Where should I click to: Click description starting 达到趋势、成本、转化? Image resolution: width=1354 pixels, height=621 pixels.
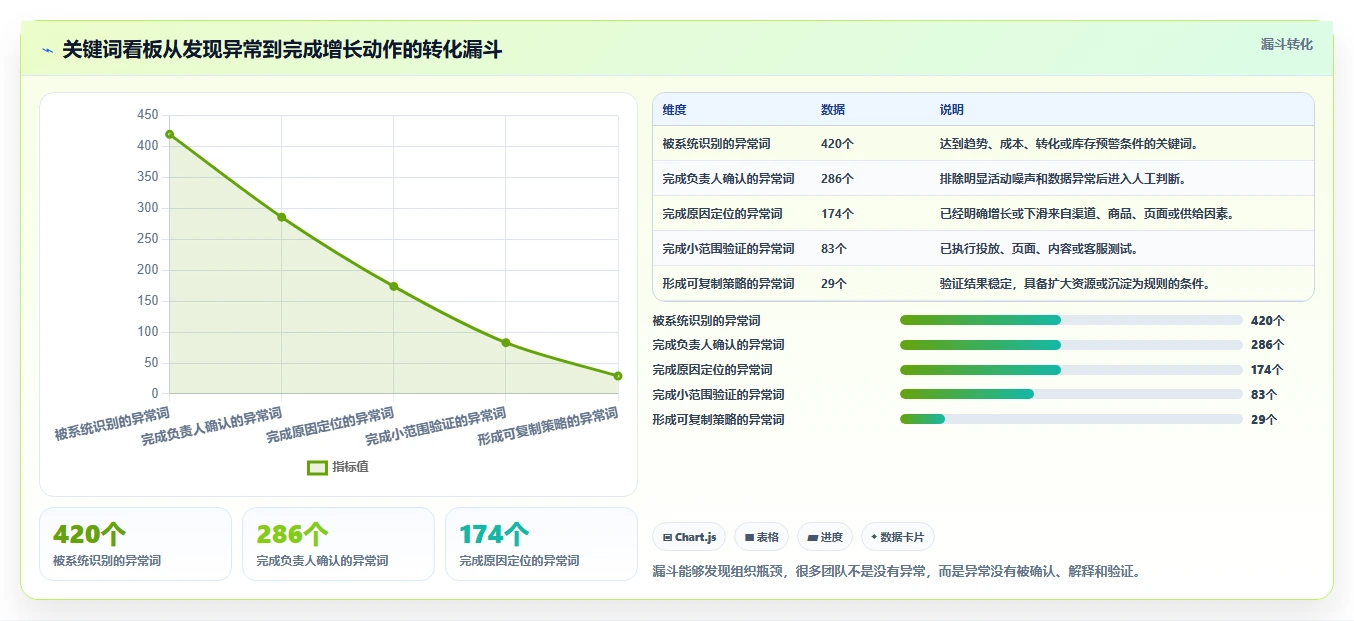tap(1069, 144)
